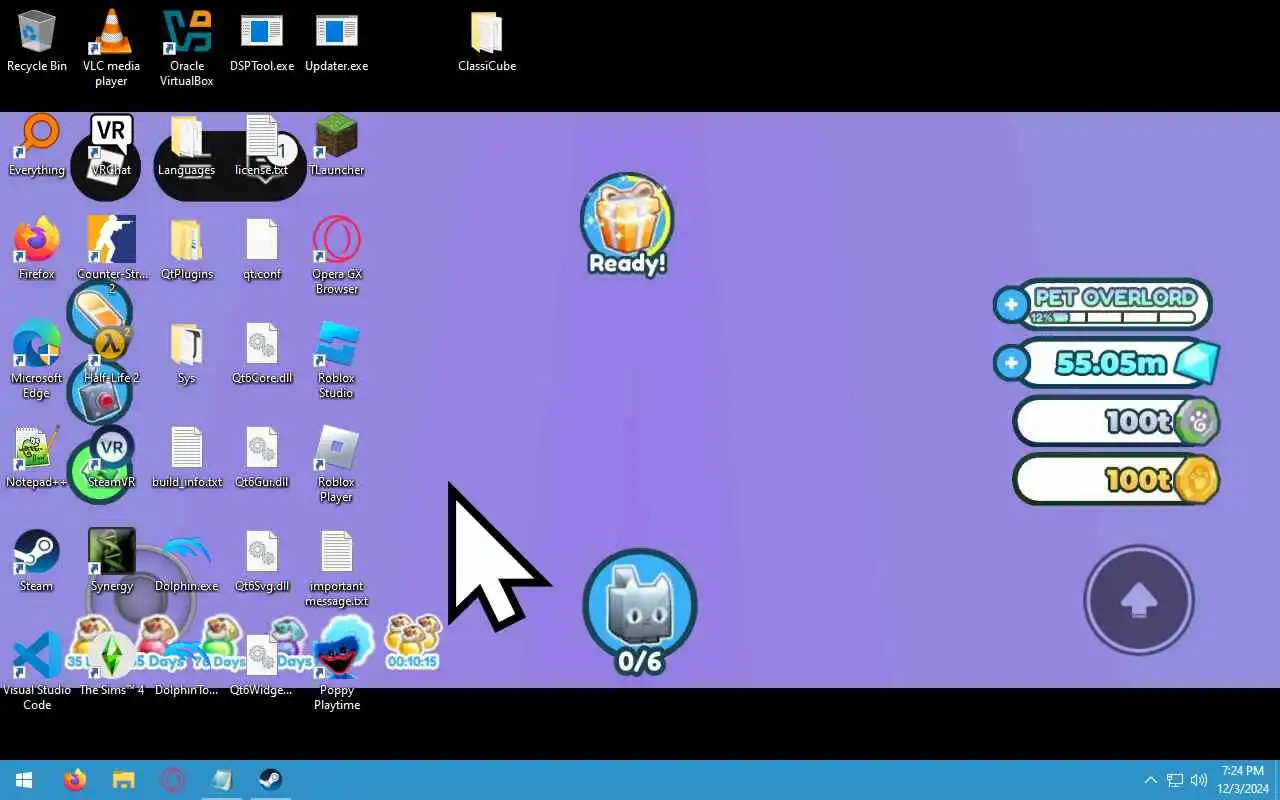Select the license.txt file
This screenshot has height=800, width=1280.
pos(262,146)
